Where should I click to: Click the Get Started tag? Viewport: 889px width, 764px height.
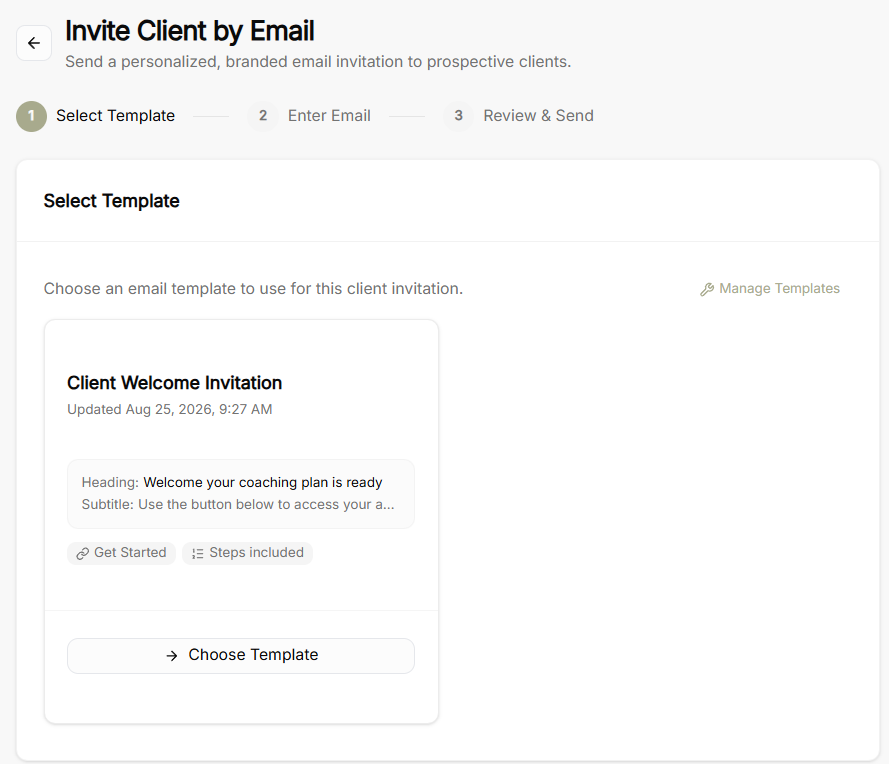(121, 553)
